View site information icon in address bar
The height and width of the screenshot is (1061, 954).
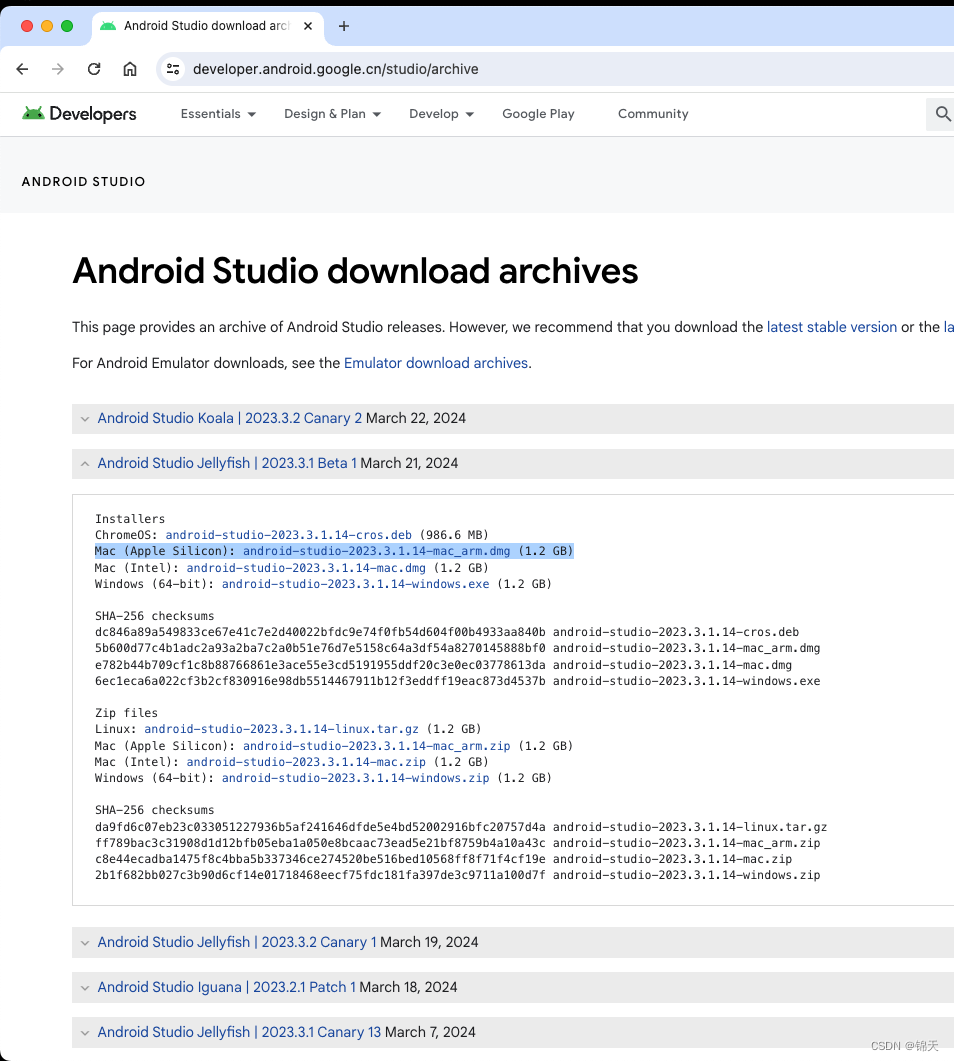point(173,69)
